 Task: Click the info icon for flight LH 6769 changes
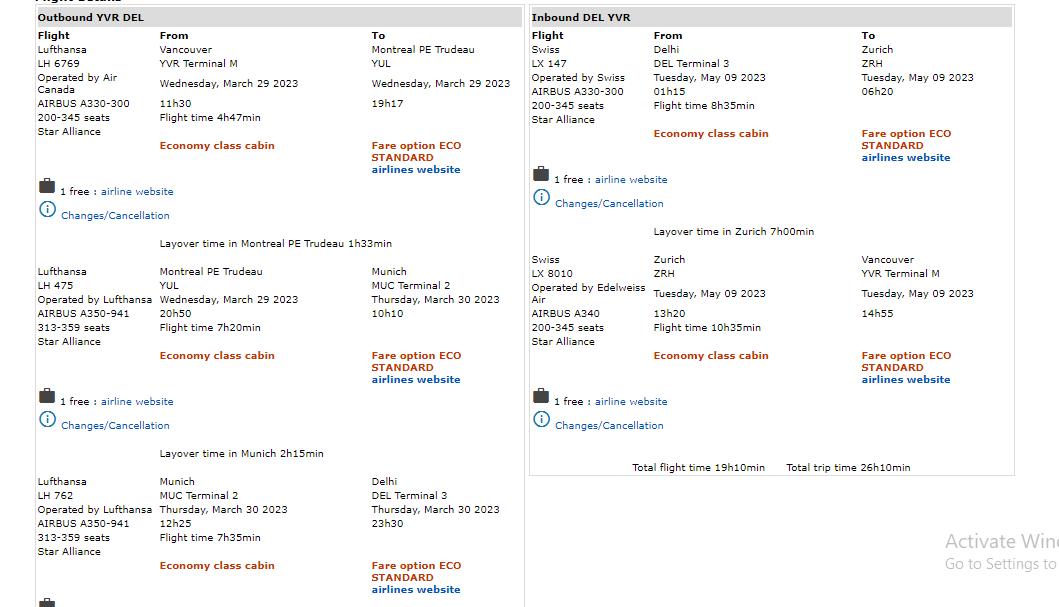pyautogui.click(x=47, y=209)
